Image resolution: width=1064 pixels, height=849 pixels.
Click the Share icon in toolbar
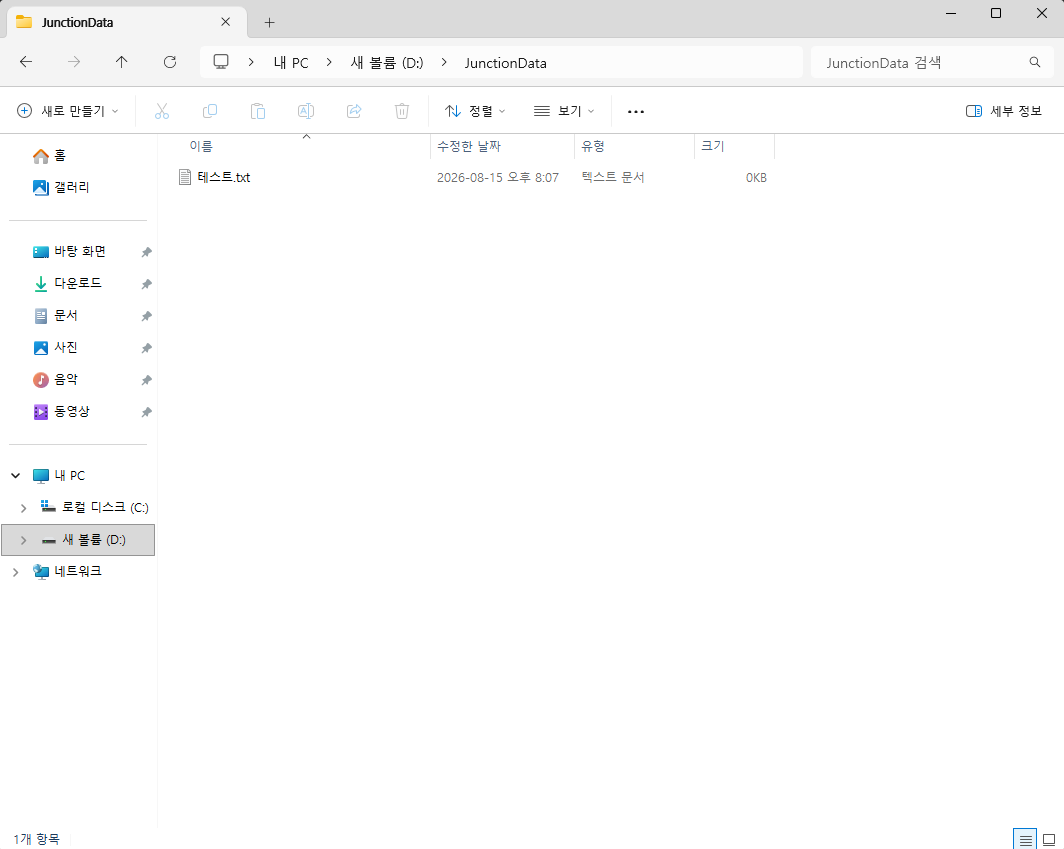tap(354, 111)
